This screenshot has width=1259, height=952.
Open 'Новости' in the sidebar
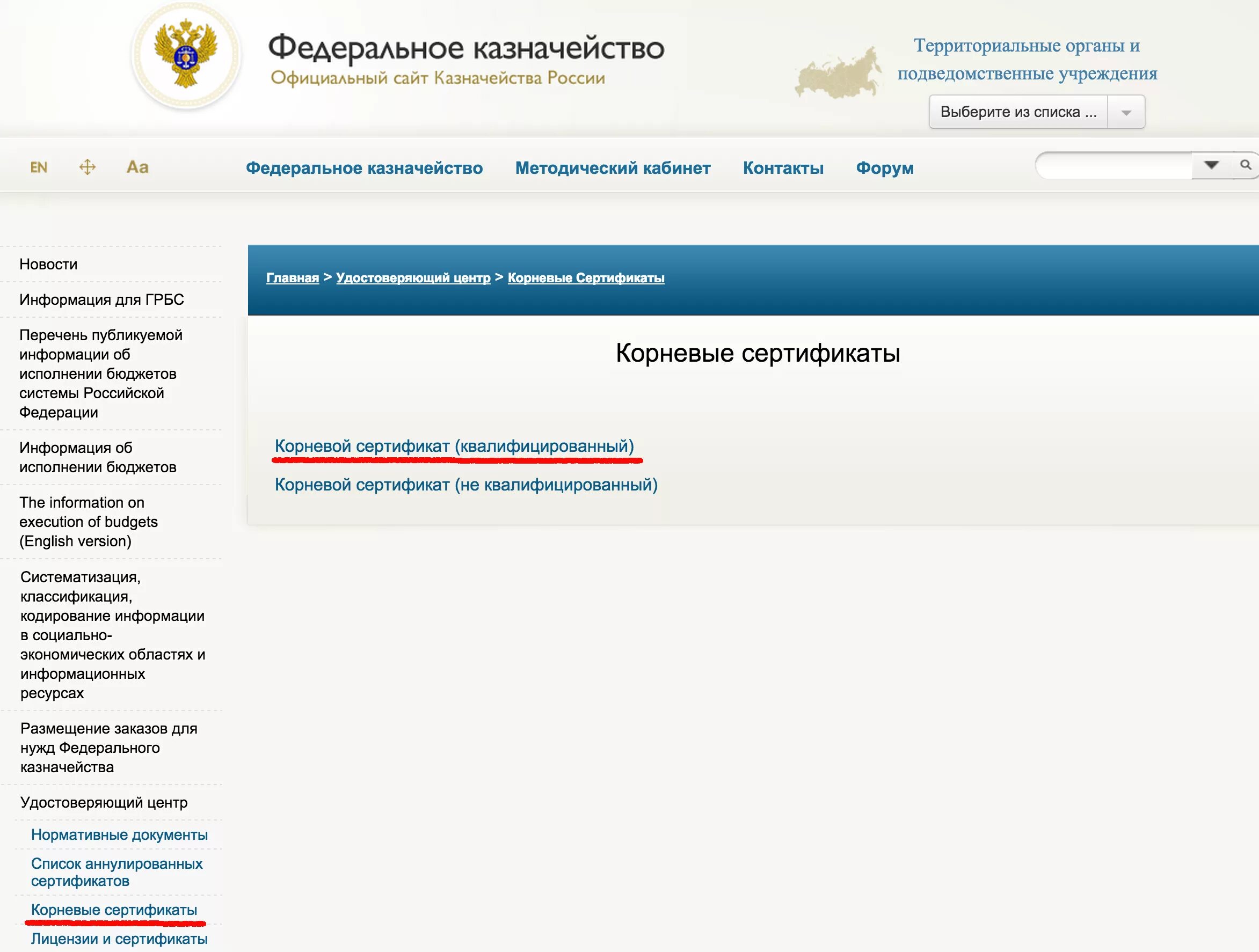click(x=48, y=264)
